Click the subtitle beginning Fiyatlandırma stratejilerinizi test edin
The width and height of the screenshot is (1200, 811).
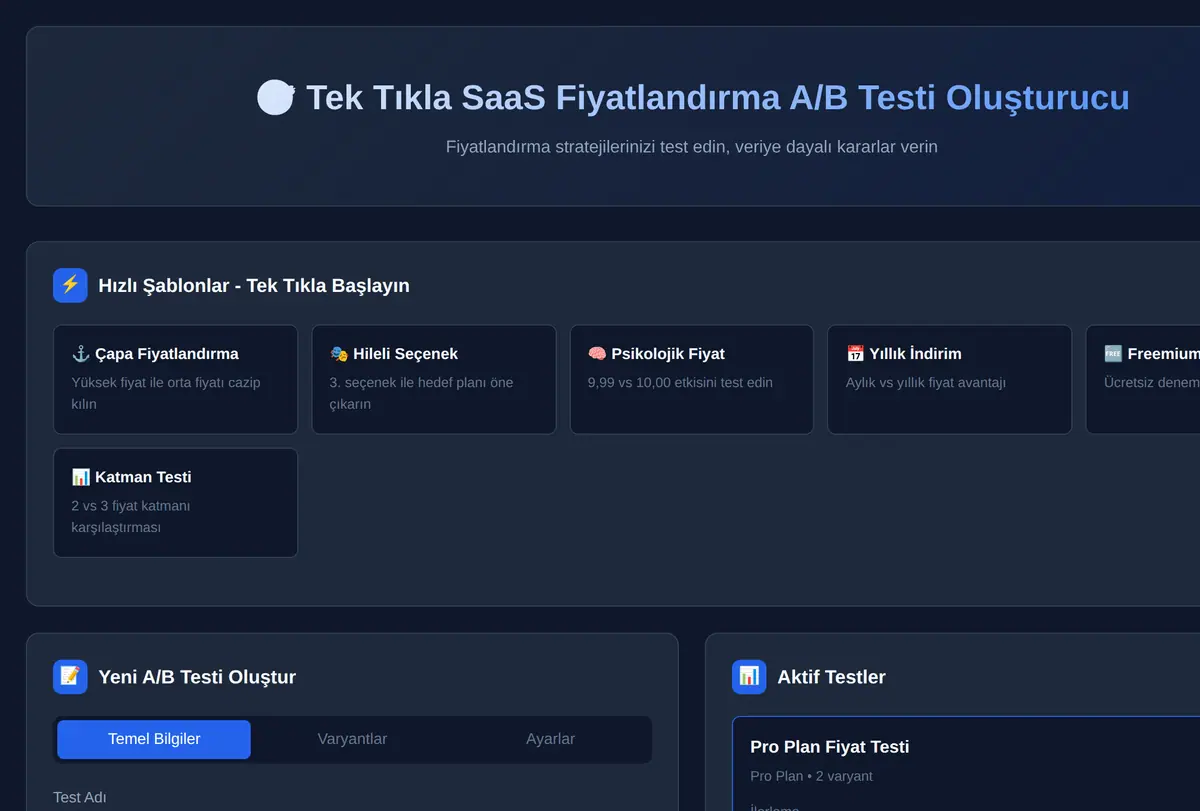692,147
